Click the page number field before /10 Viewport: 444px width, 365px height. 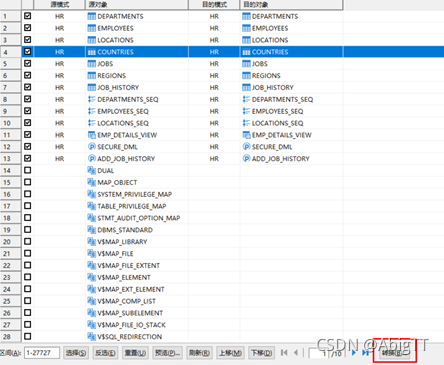[319, 353]
